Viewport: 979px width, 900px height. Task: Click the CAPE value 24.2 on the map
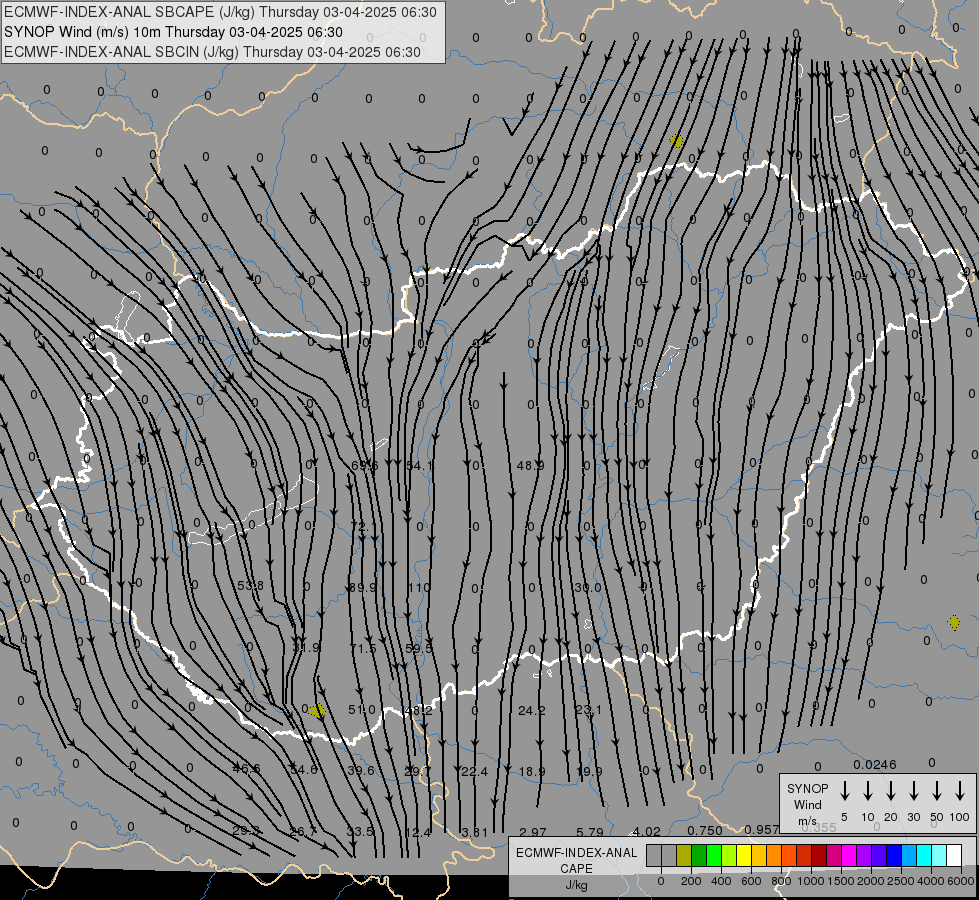click(531, 710)
